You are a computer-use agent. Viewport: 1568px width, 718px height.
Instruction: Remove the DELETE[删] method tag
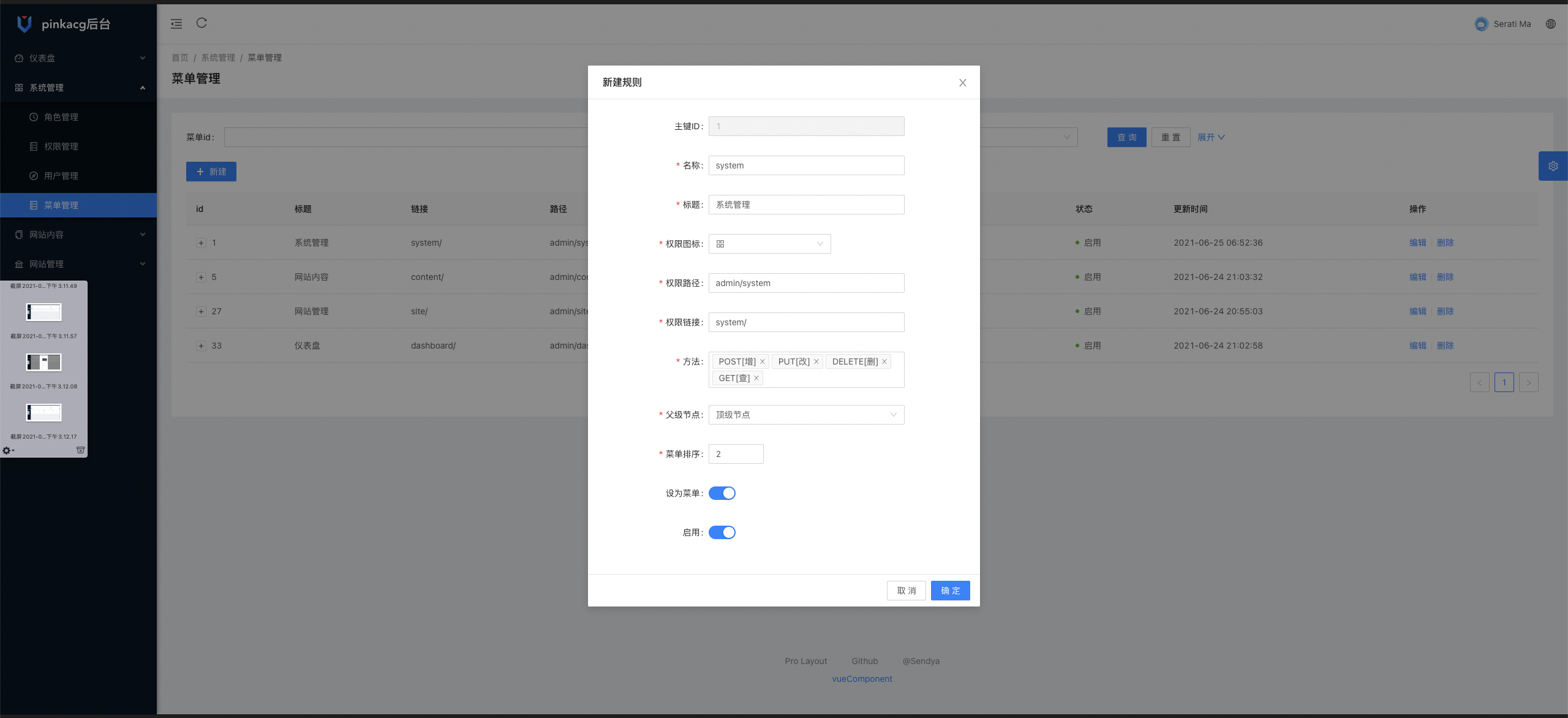(x=884, y=361)
